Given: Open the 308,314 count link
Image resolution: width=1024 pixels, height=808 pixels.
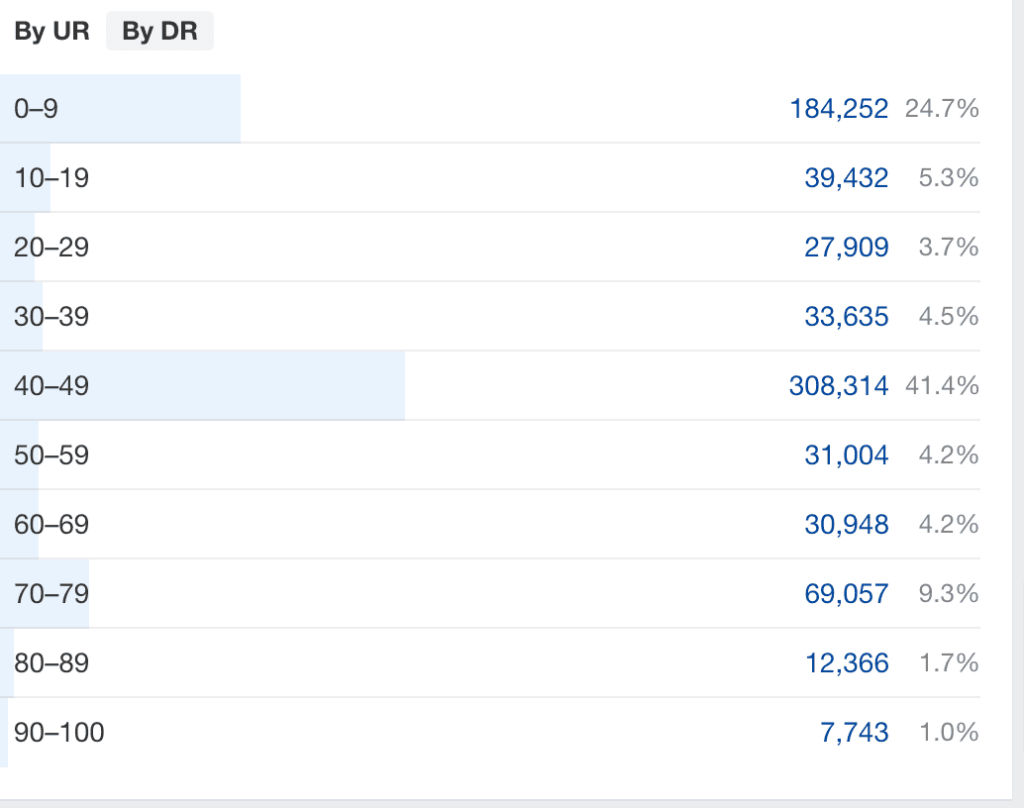Looking at the screenshot, I should click(839, 385).
